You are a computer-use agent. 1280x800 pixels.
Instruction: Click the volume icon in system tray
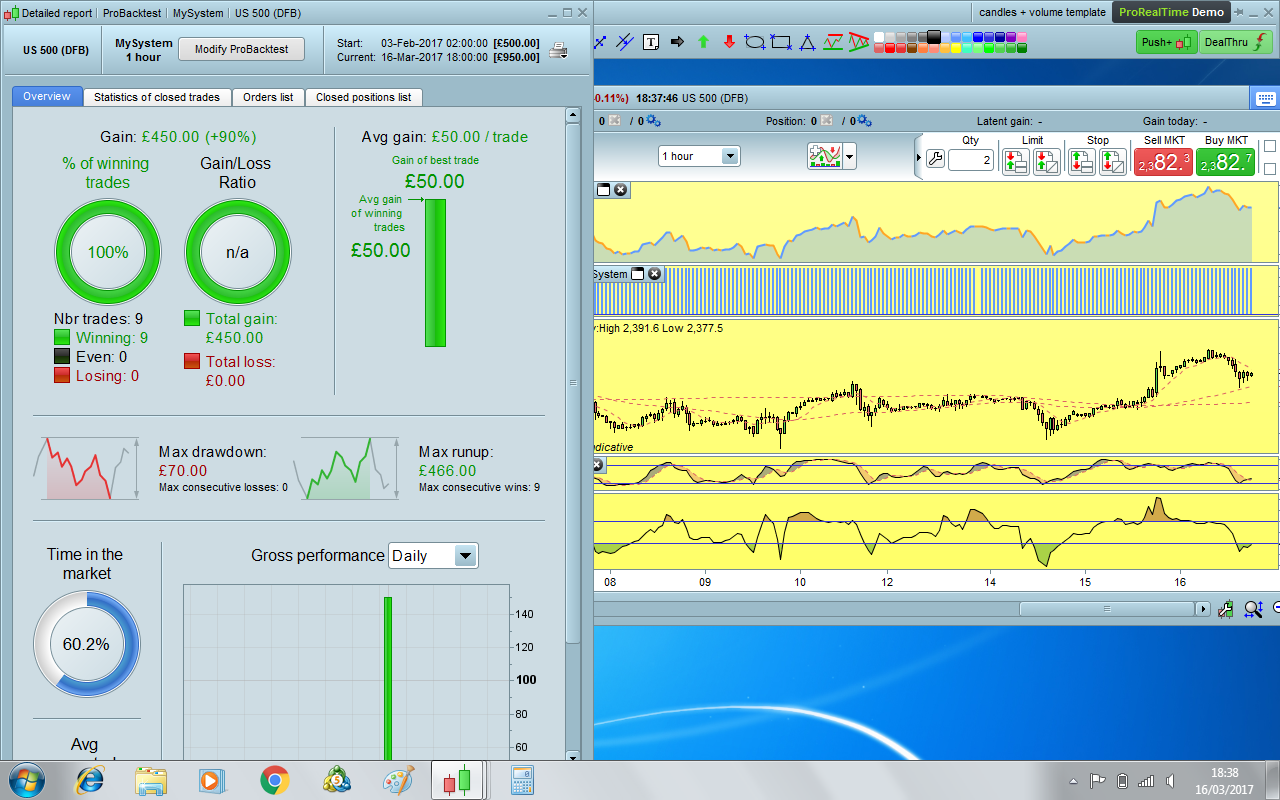1172,780
